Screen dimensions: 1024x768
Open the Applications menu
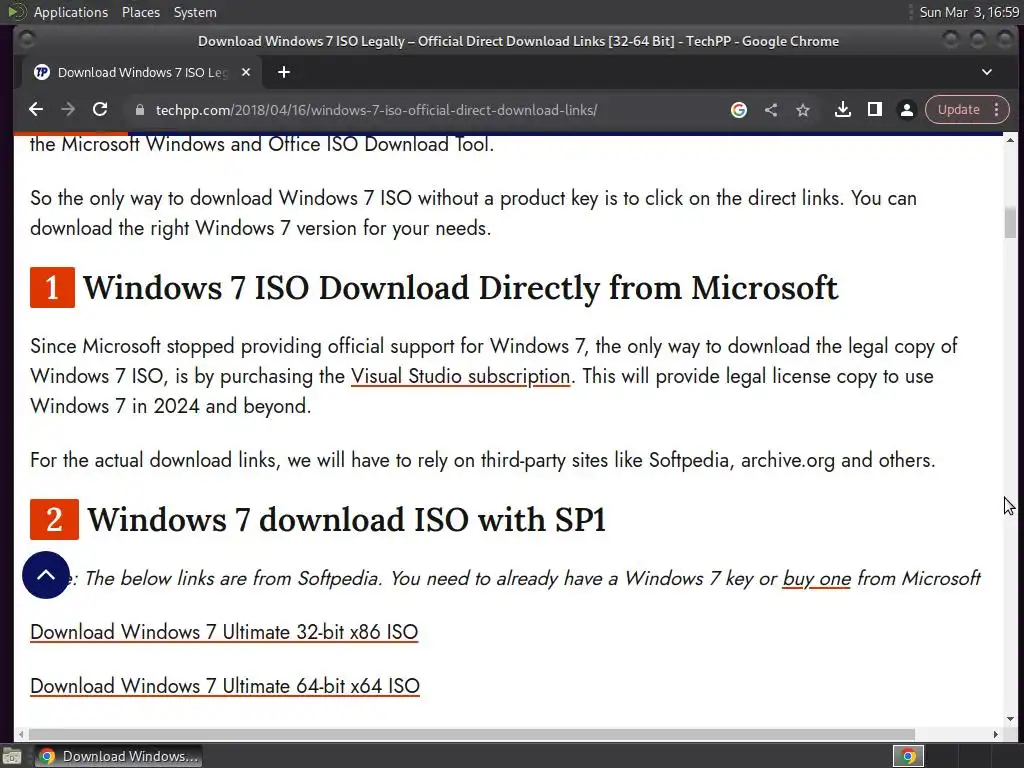[x=71, y=12]
